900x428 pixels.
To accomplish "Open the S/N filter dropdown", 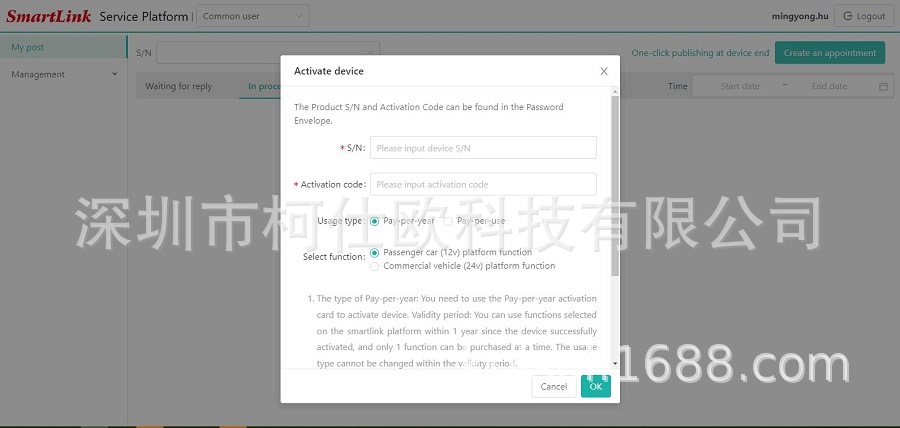I will click(268, 52).
